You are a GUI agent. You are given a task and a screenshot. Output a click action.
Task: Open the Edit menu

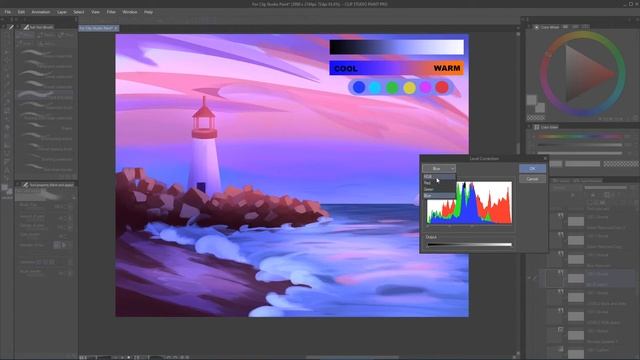click(21, 12)
